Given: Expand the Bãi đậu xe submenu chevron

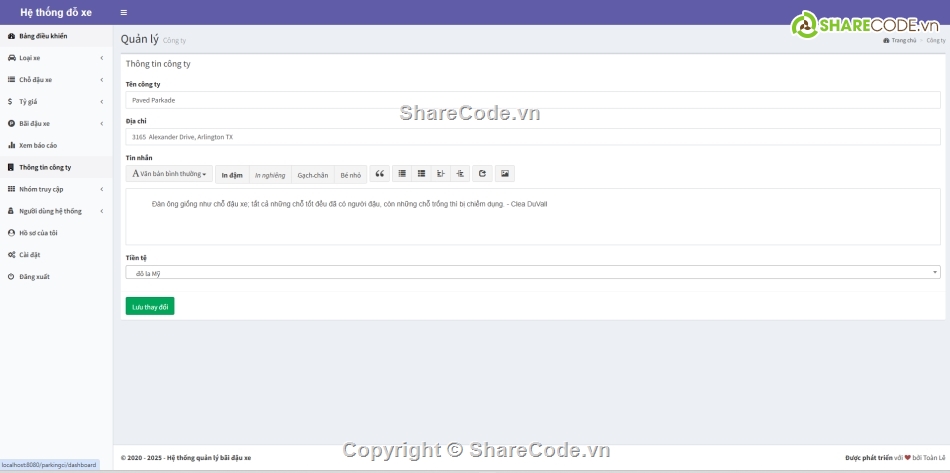Looking at the screenshot, I should [x=102, y=124].
